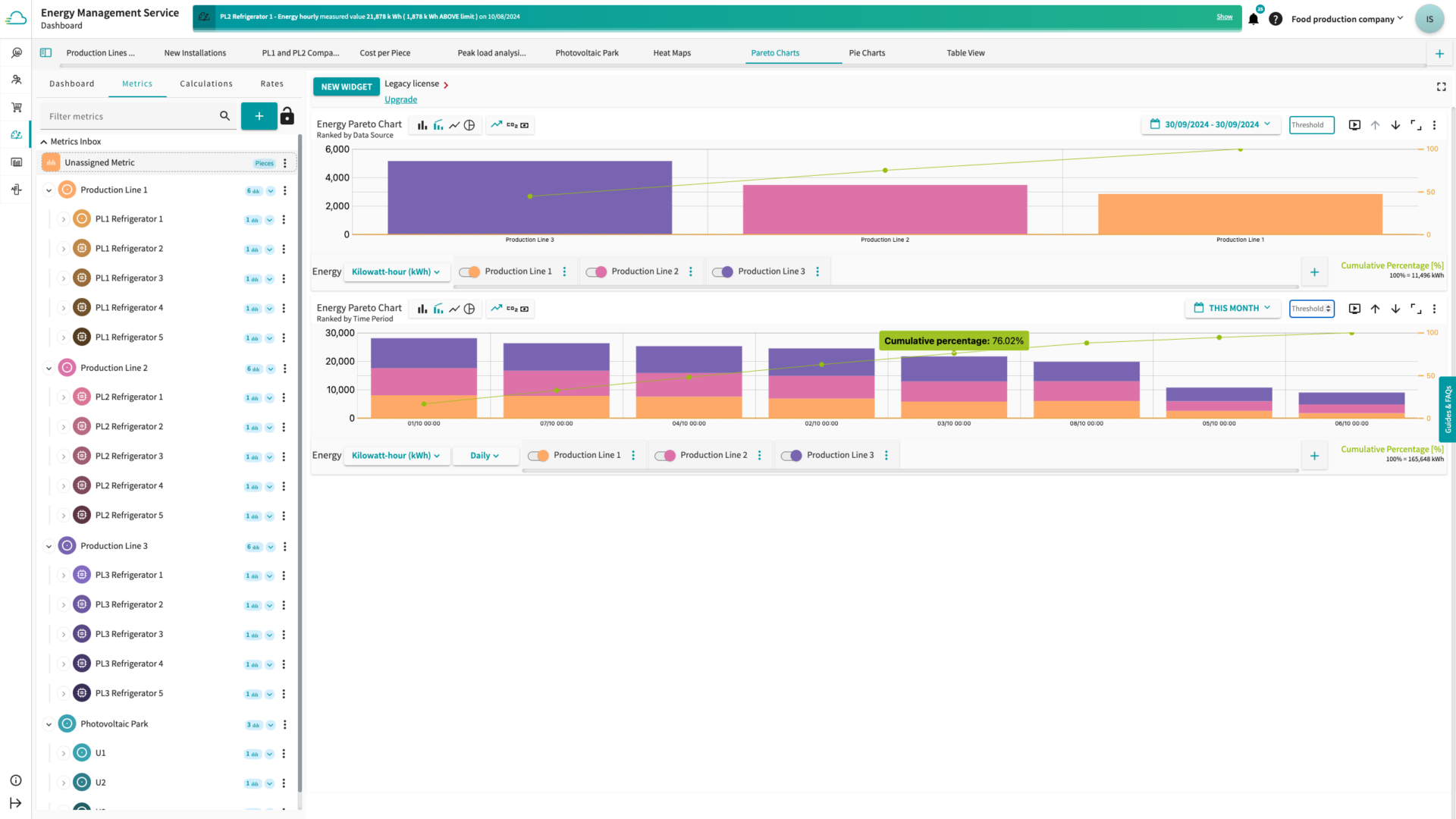Click fullscreen icon beside Legacy license
This screenshot has height=819, width=1456.
point(1441,87)
